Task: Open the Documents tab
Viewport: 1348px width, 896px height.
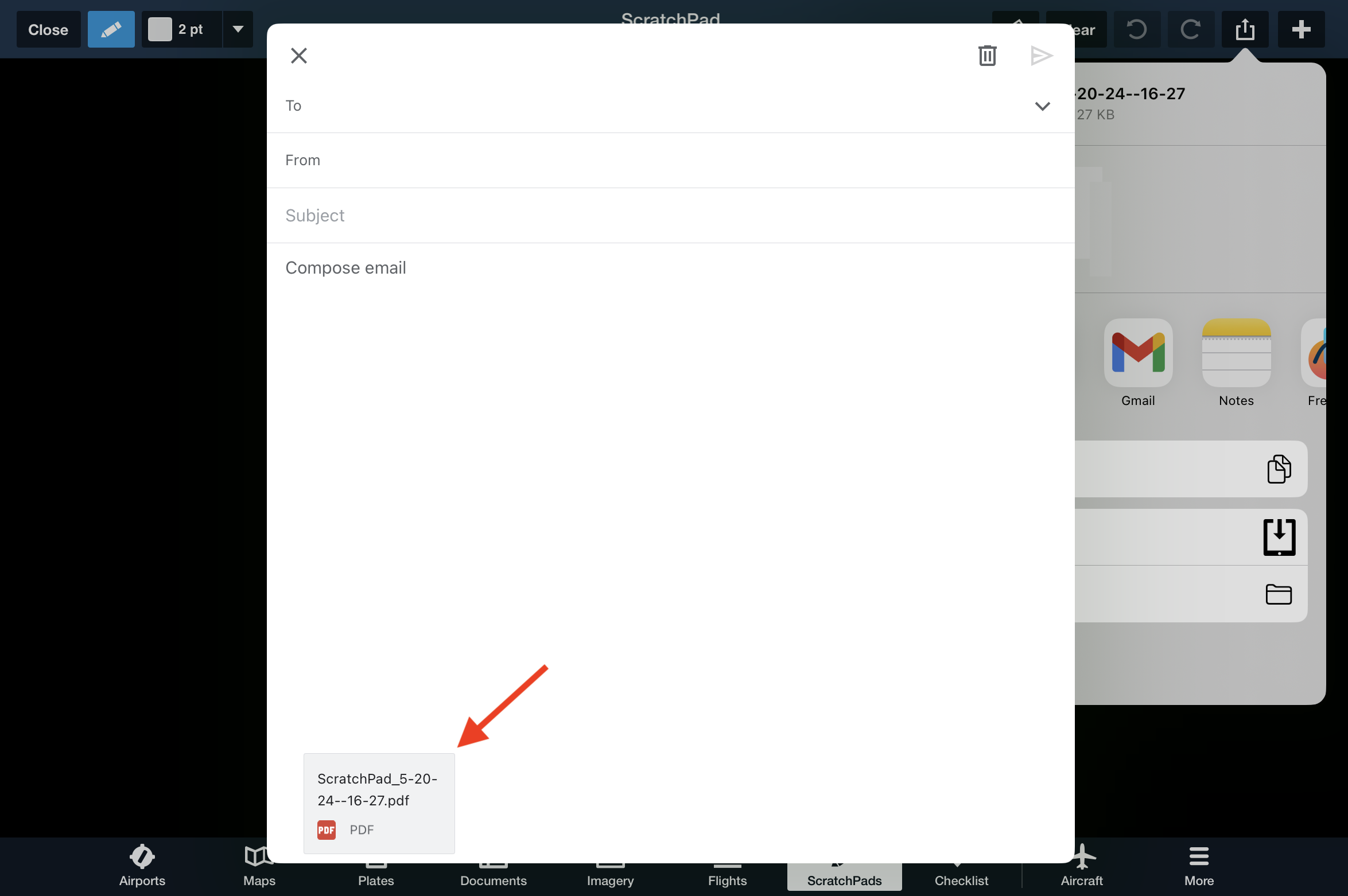Action: click(493, 876)
